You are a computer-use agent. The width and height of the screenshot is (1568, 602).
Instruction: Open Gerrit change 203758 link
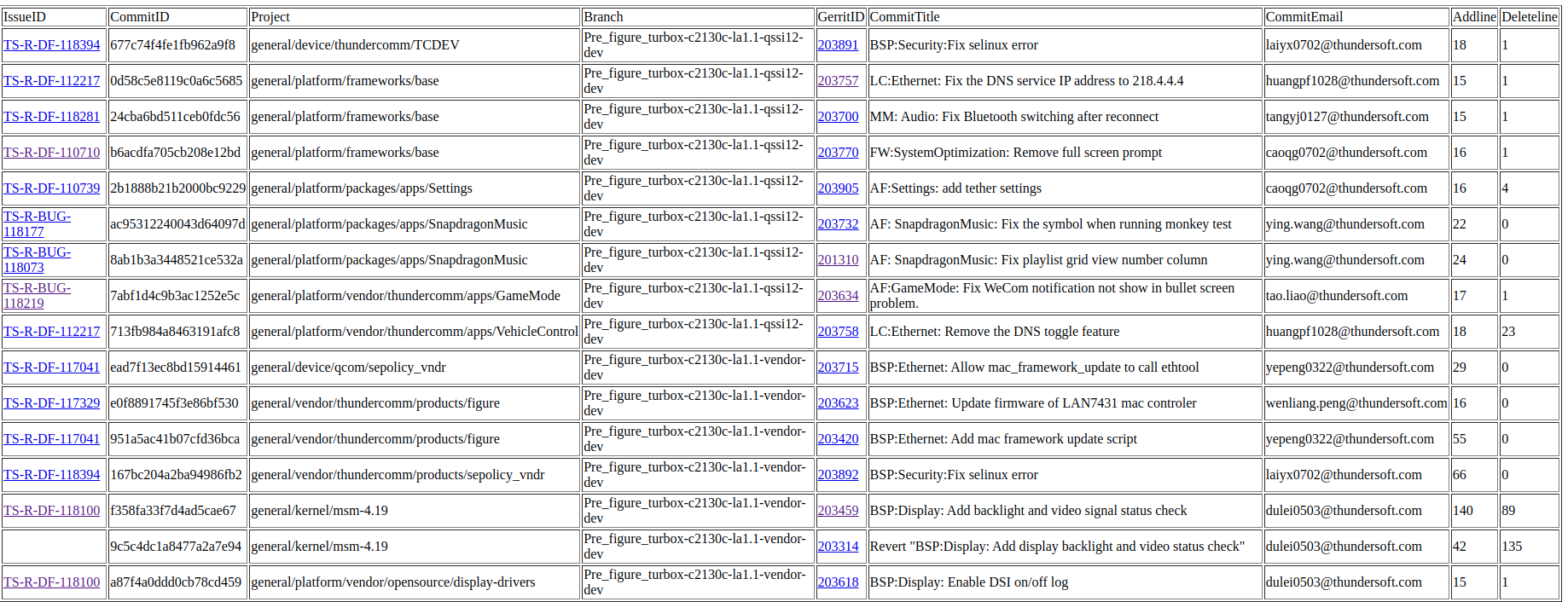[x=838, y=332]
